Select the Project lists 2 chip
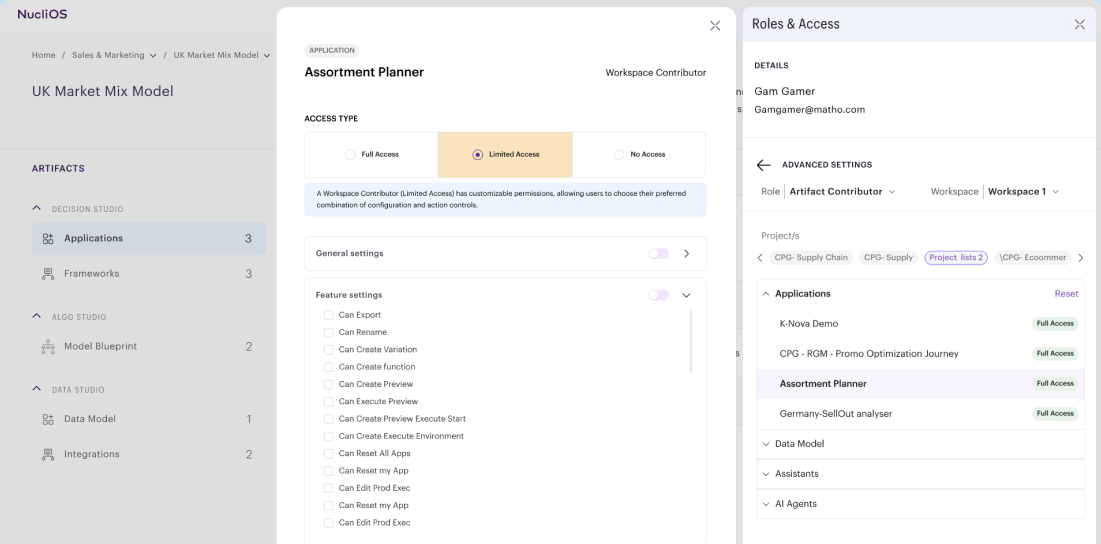 coord(956,258)
